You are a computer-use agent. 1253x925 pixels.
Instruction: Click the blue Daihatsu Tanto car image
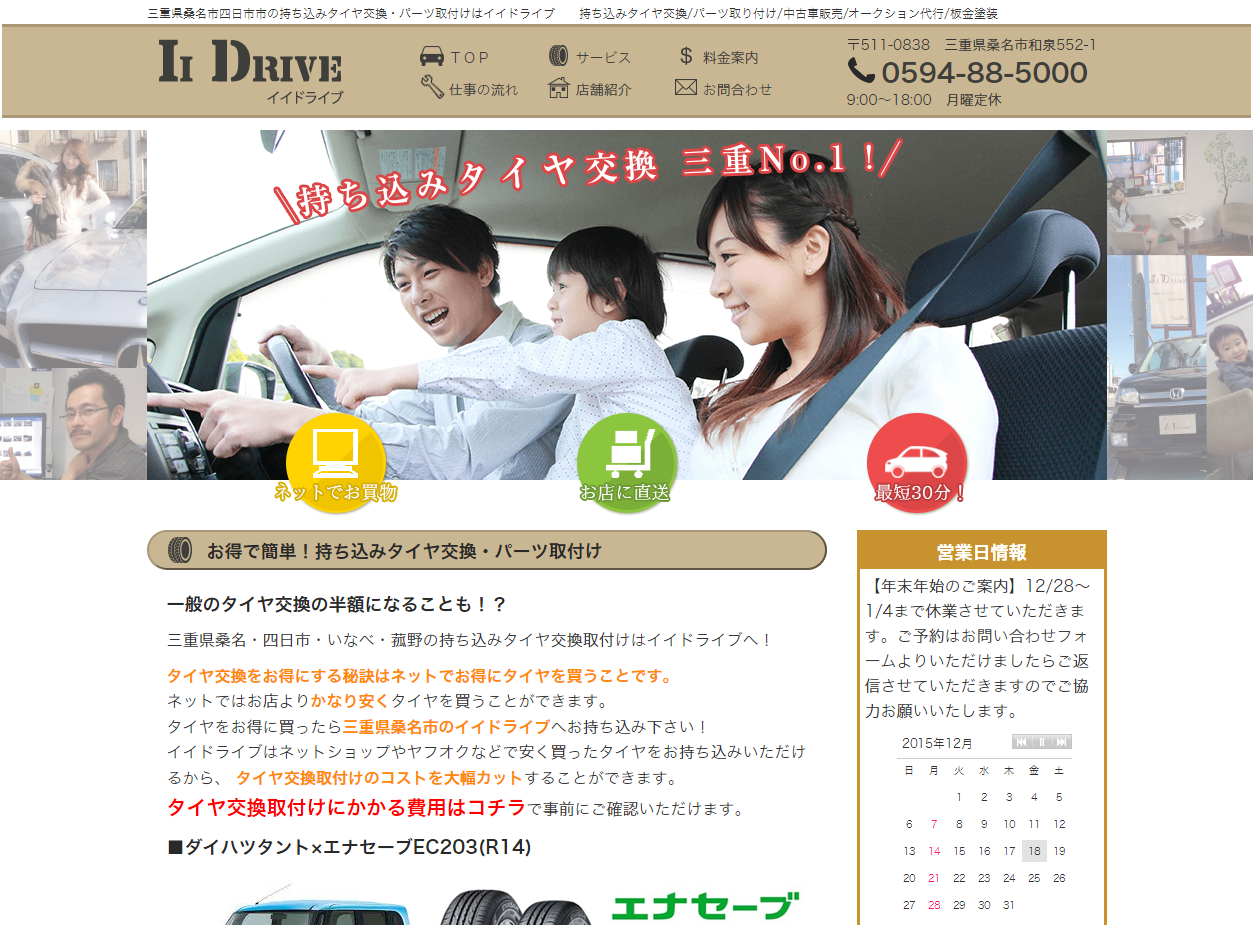pyautogui.click(x=316, y=904)
